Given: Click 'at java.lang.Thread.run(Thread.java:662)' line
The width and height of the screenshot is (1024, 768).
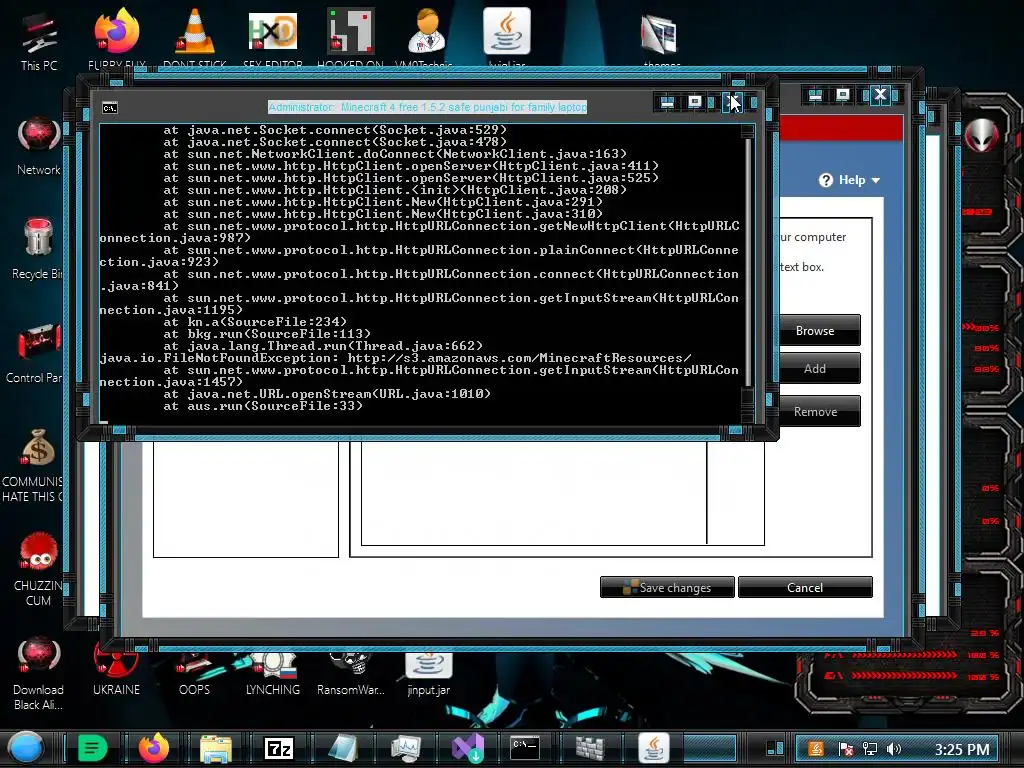Looking at the screenshot, I should [323, 346].
